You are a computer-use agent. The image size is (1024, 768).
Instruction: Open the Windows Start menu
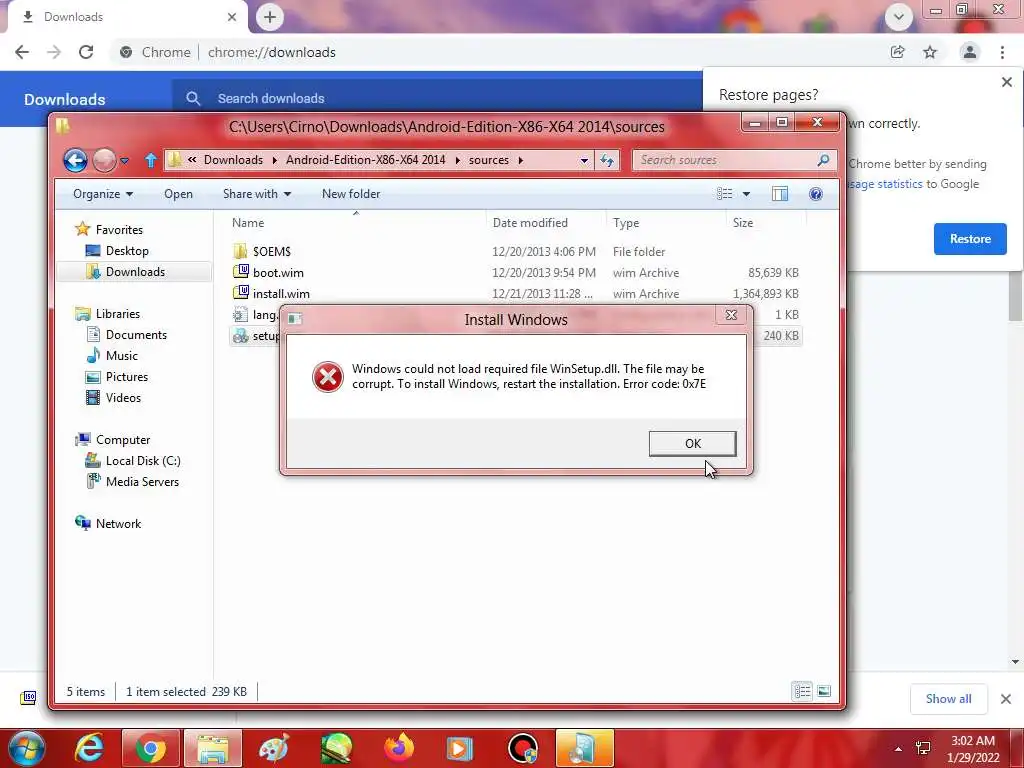(26, 748)
